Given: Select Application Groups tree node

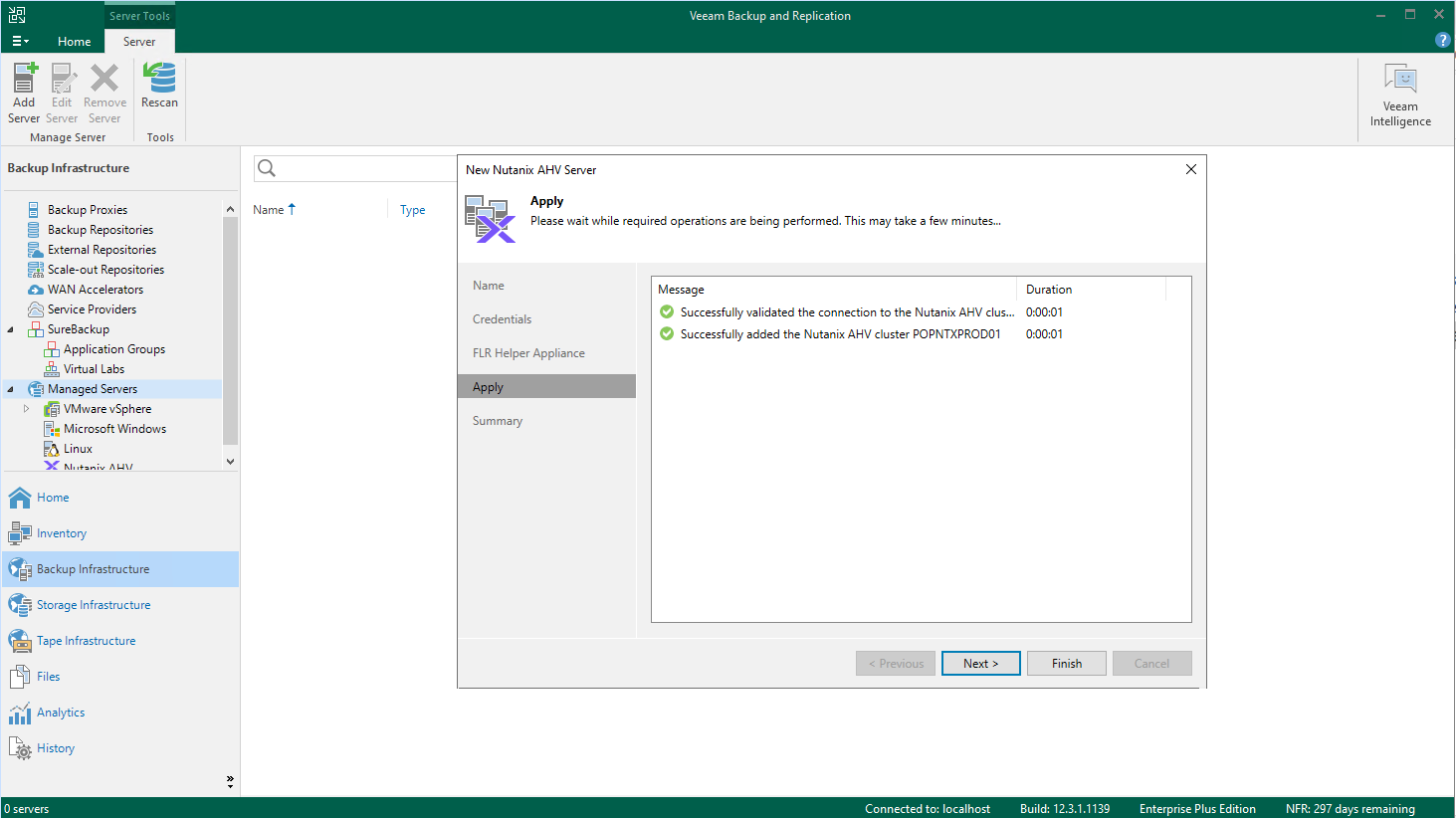Looking at the screenshot, I should [114, 349].
